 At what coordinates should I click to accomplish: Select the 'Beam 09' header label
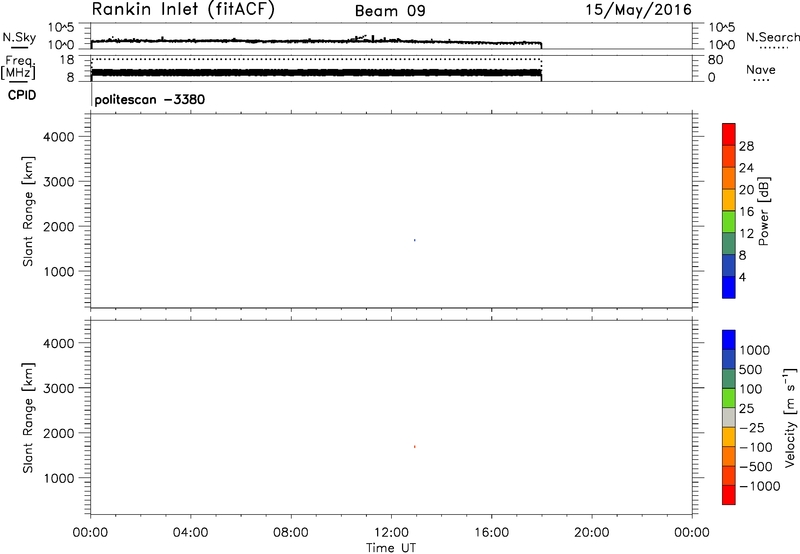click(x=390, y=11)
